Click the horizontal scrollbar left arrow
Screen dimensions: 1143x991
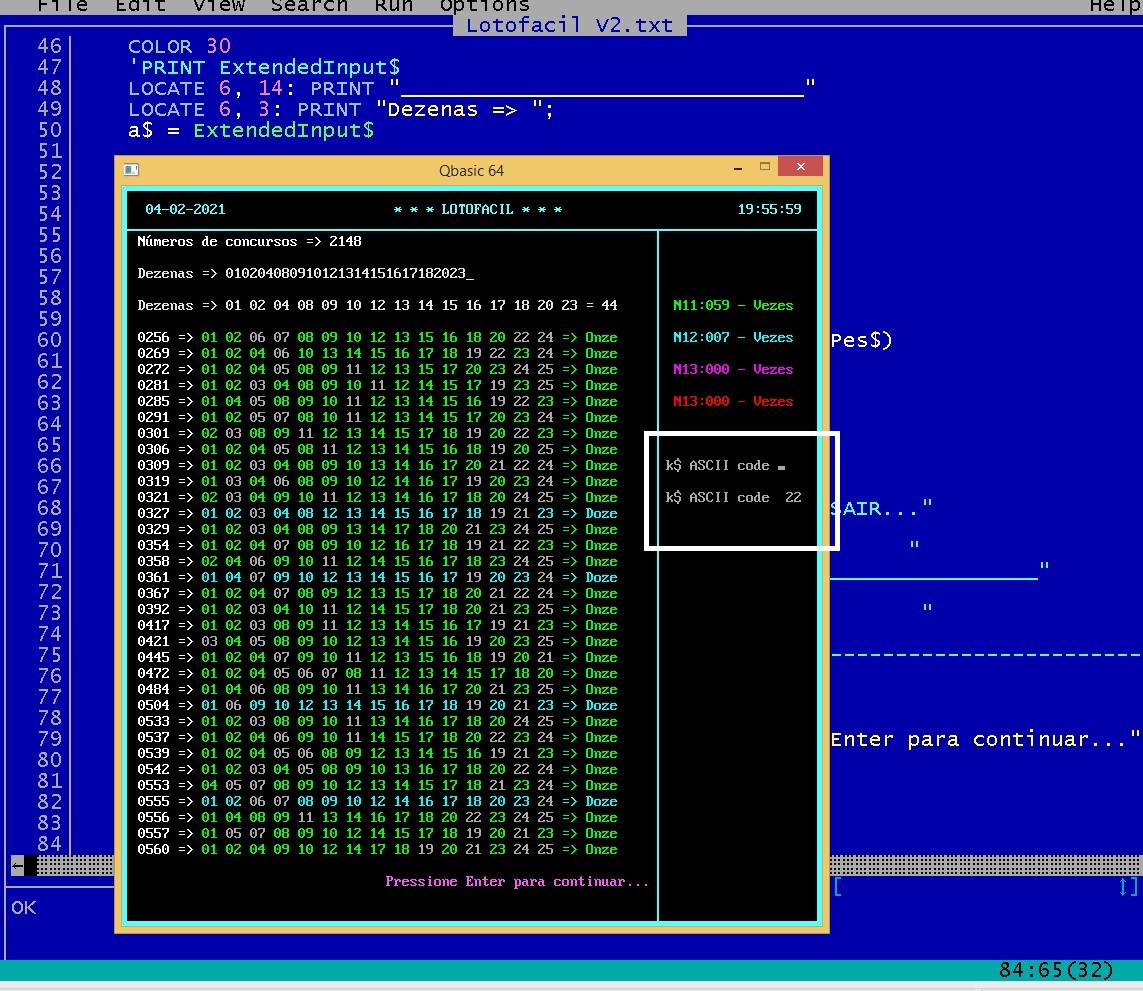(17, 865)
